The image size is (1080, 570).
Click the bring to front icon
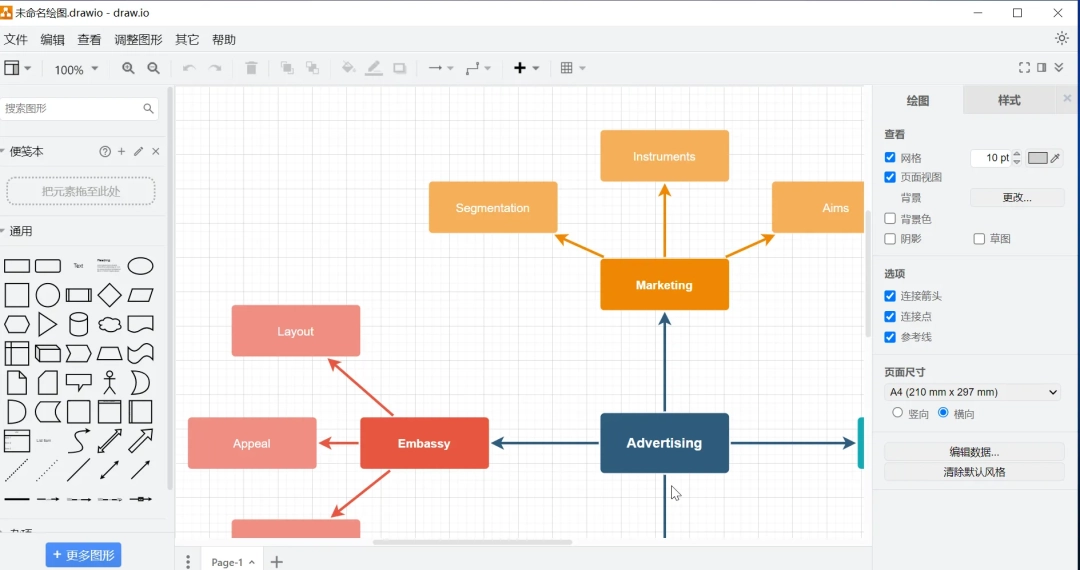[x=287, y=68]
